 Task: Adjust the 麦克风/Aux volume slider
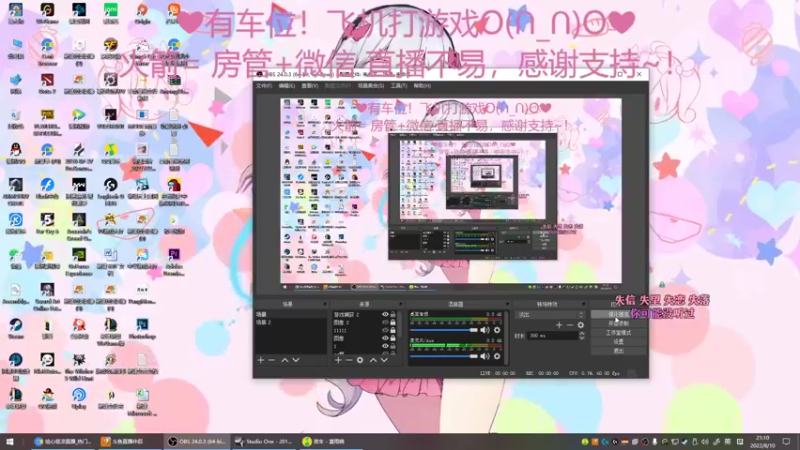tap(443, 356)
